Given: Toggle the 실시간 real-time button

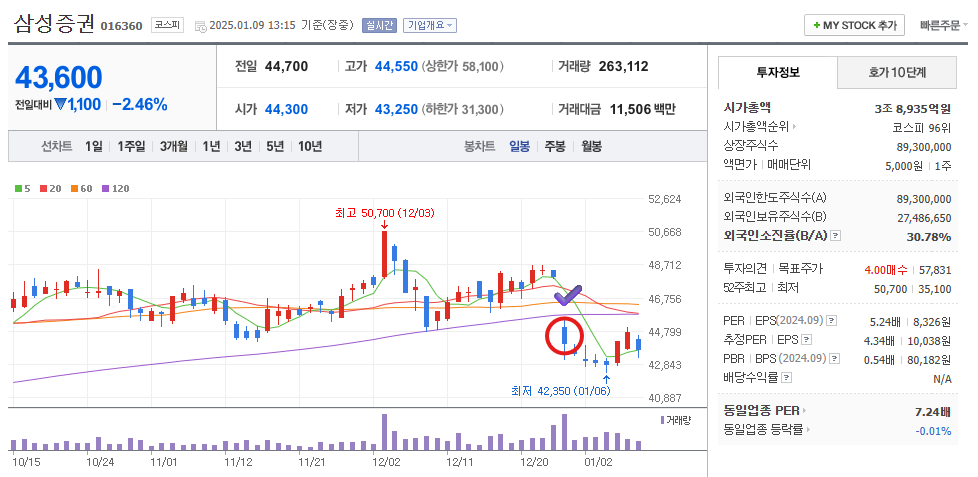Looking at the screenshot, I should 379,26.
